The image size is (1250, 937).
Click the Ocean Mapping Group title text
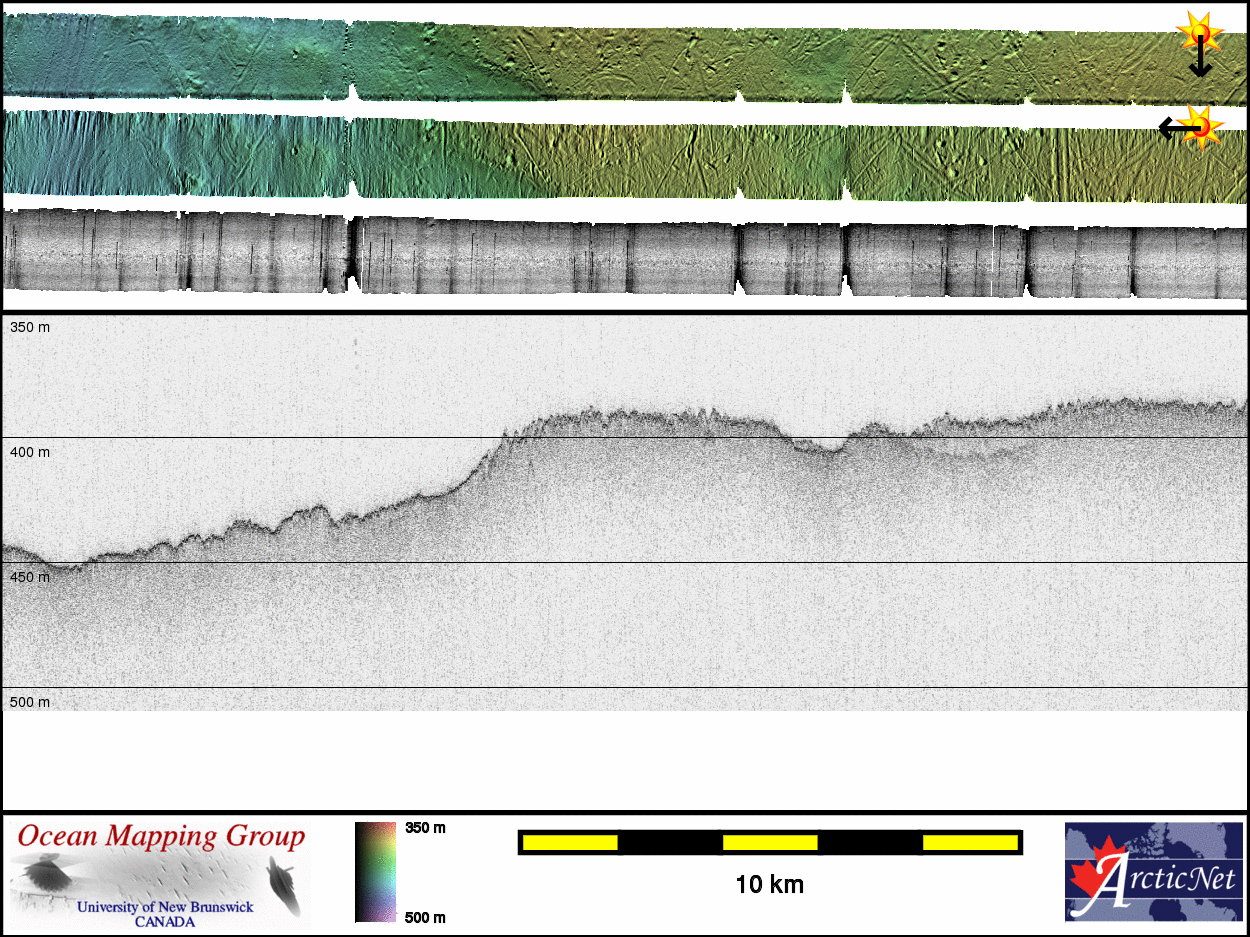[x=161, y=836]
